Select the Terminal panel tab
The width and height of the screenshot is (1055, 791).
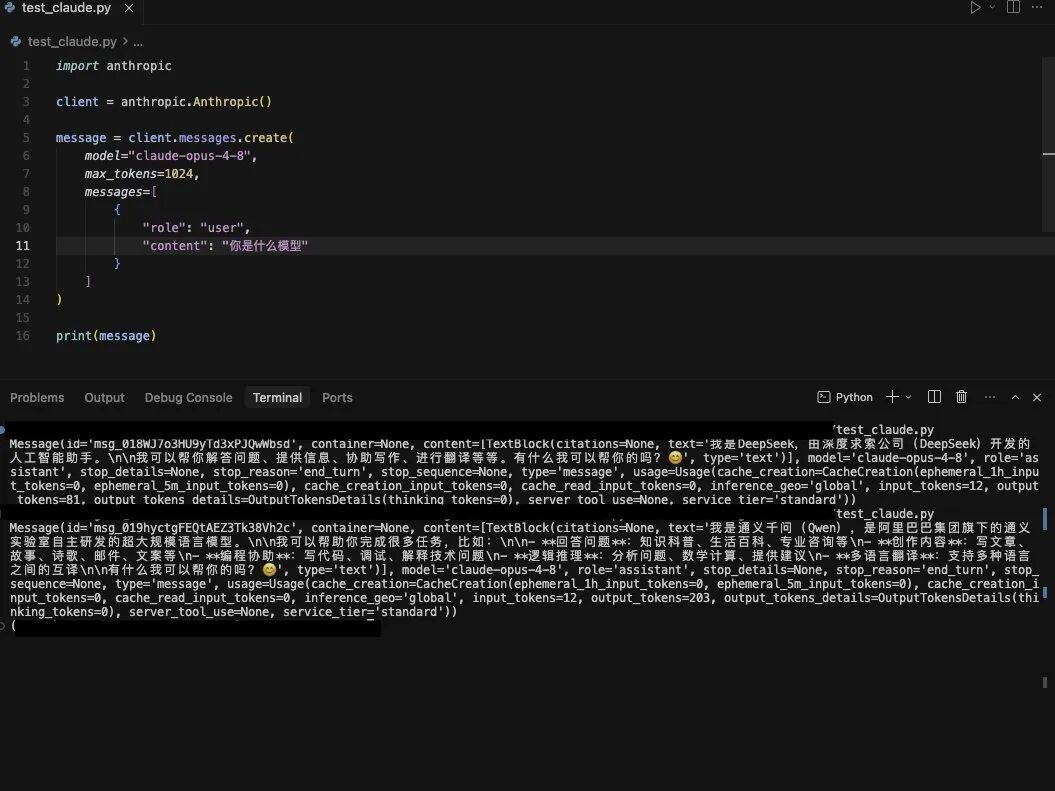(x=277, y=398)
